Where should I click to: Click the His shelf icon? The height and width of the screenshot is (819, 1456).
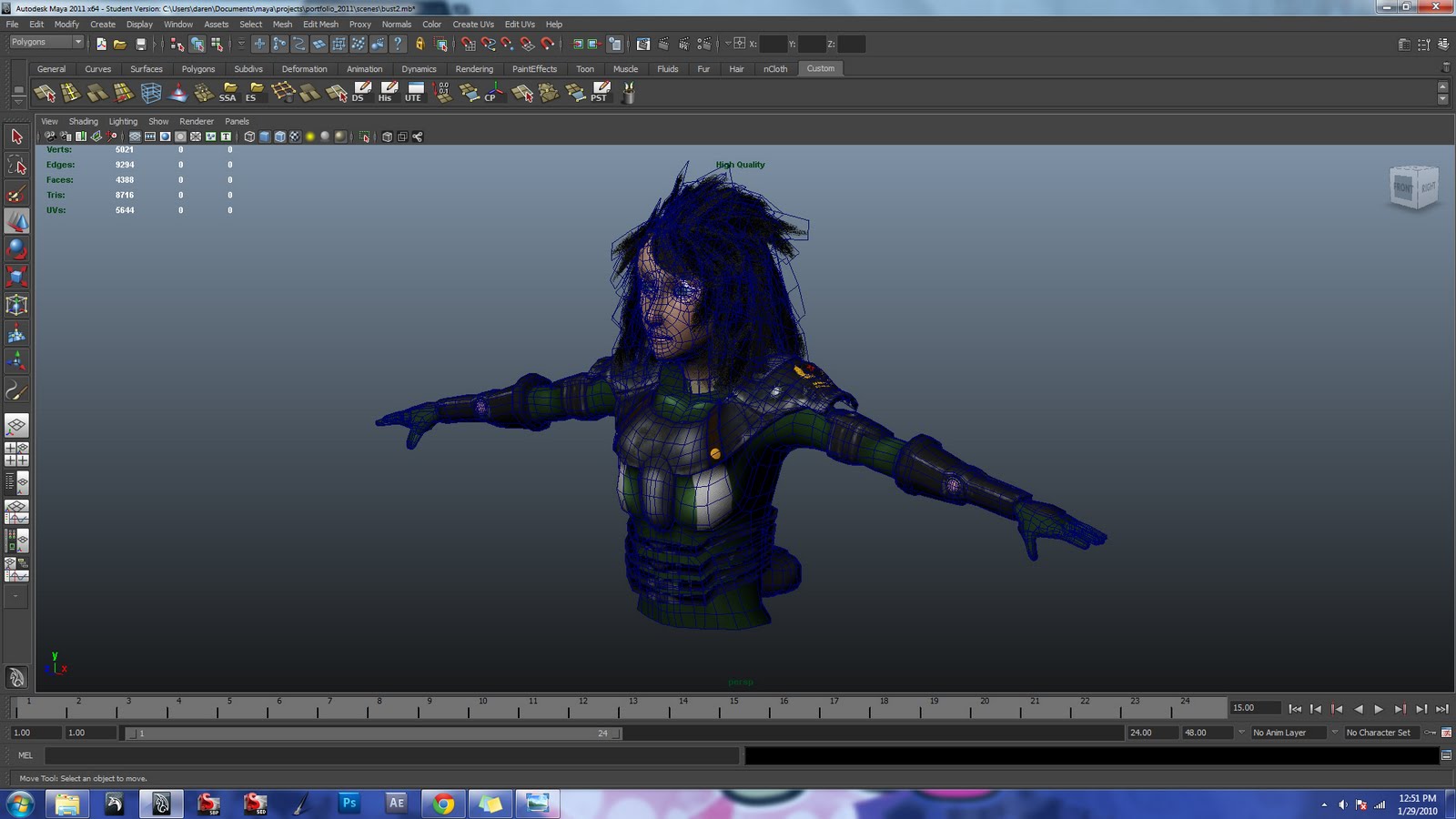tap(388, 92)
